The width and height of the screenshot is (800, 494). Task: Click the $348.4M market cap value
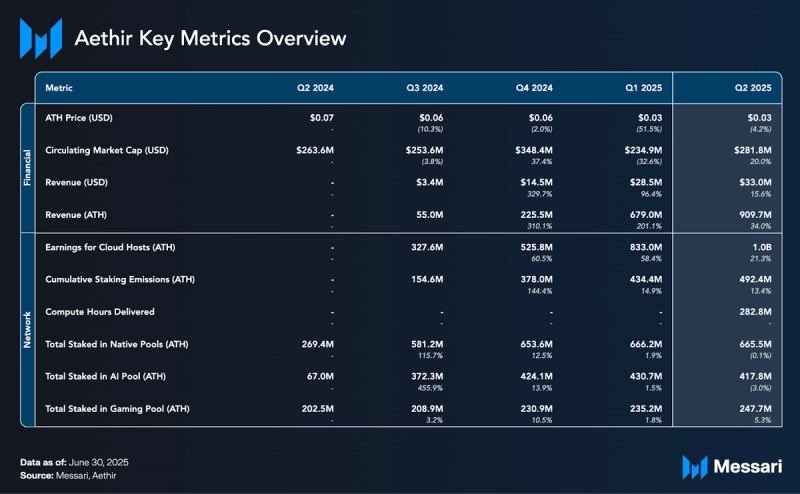pyautogui.click(x=534, y=150)
